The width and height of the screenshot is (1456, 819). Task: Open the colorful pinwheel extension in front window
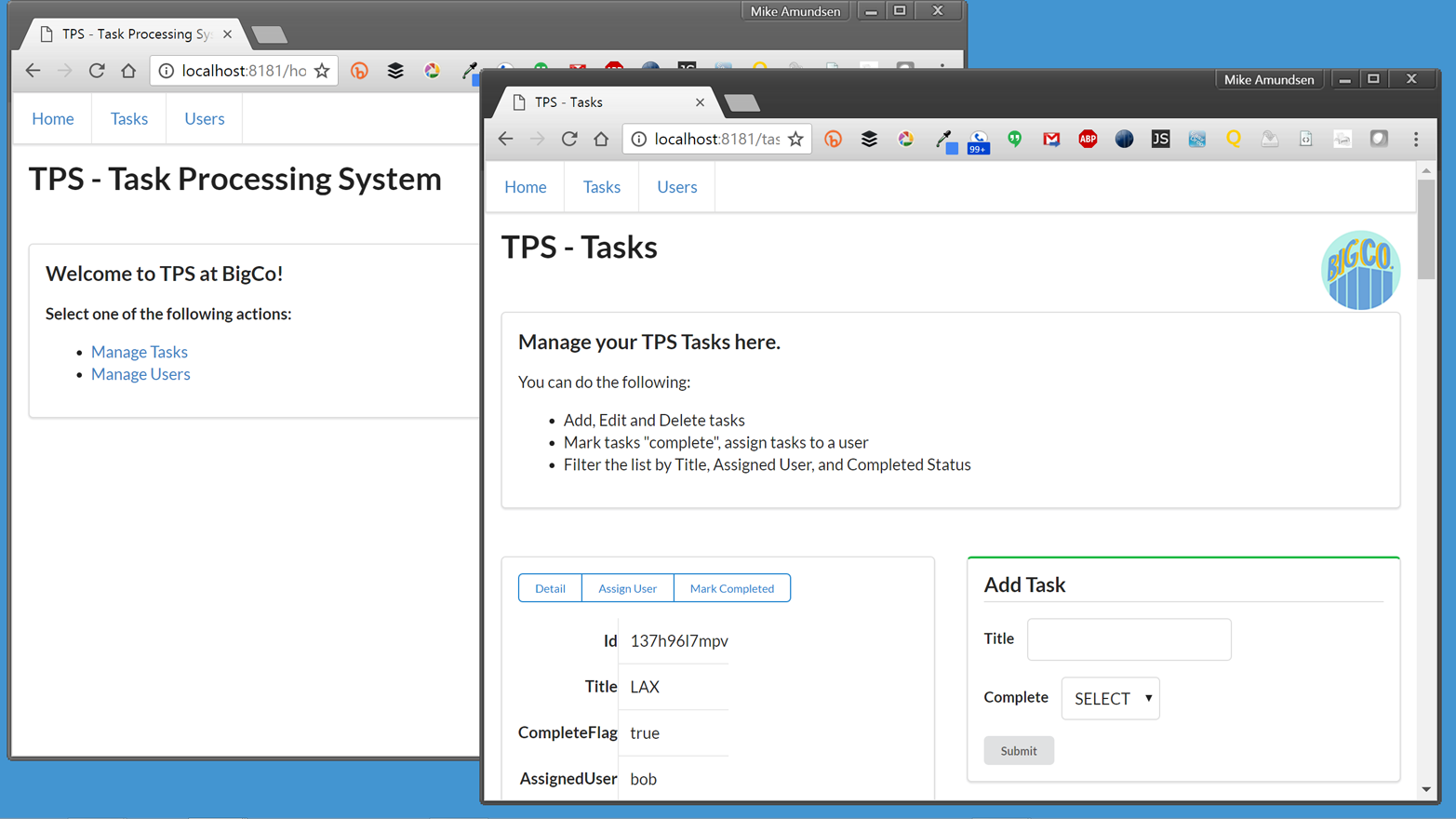click(905, 139)
